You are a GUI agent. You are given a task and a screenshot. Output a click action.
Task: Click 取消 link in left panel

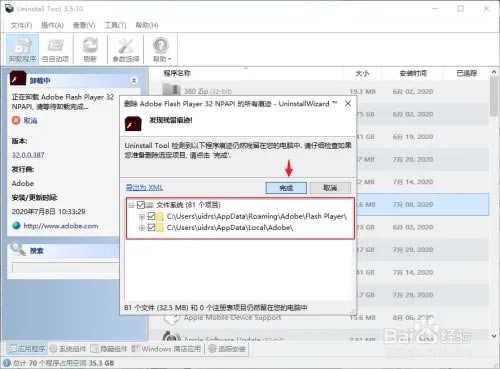click(x=30, y=120)
